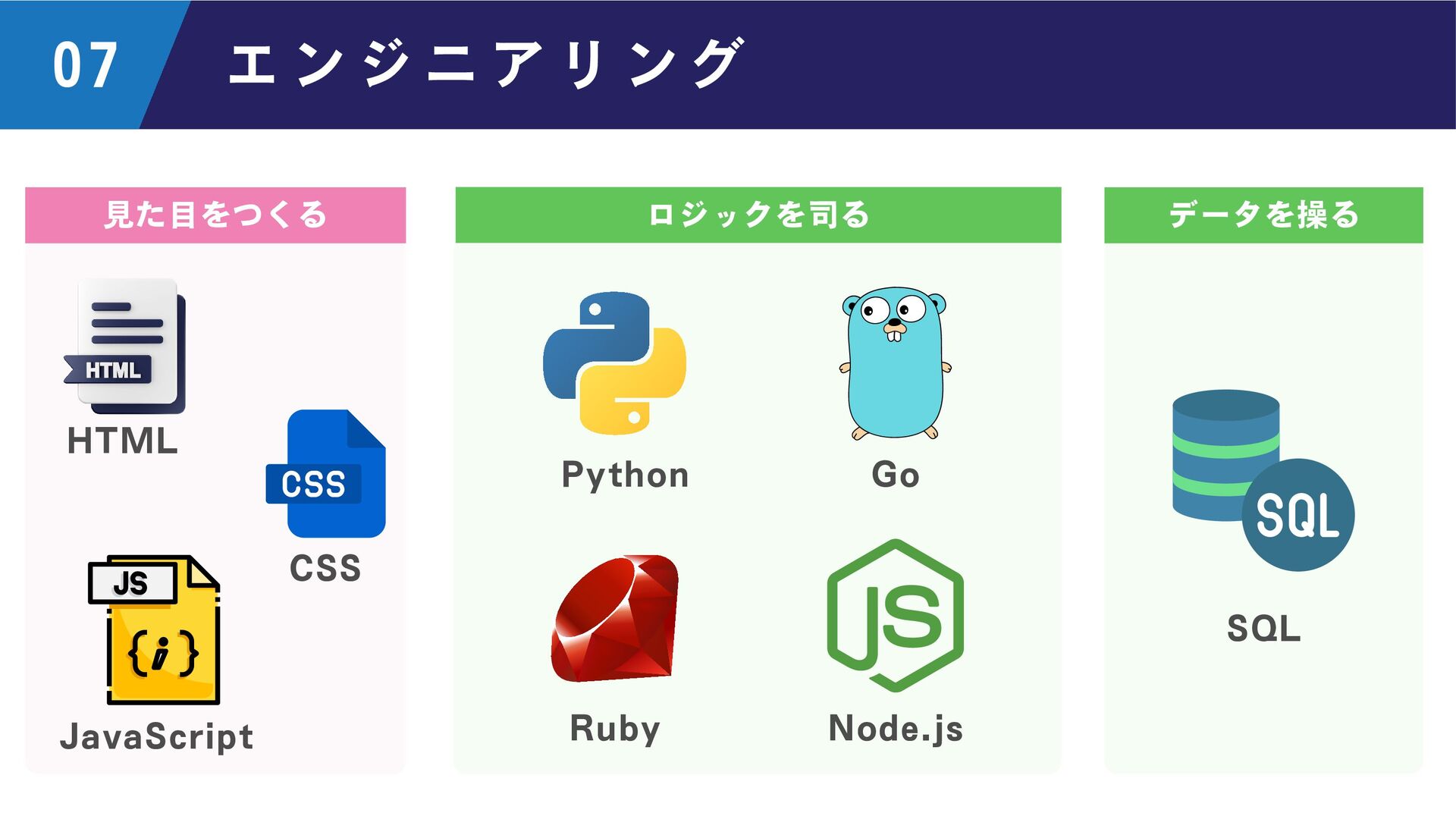Click the SQL text label
The image size is (1456, 819).
(x=1263, y=629)
